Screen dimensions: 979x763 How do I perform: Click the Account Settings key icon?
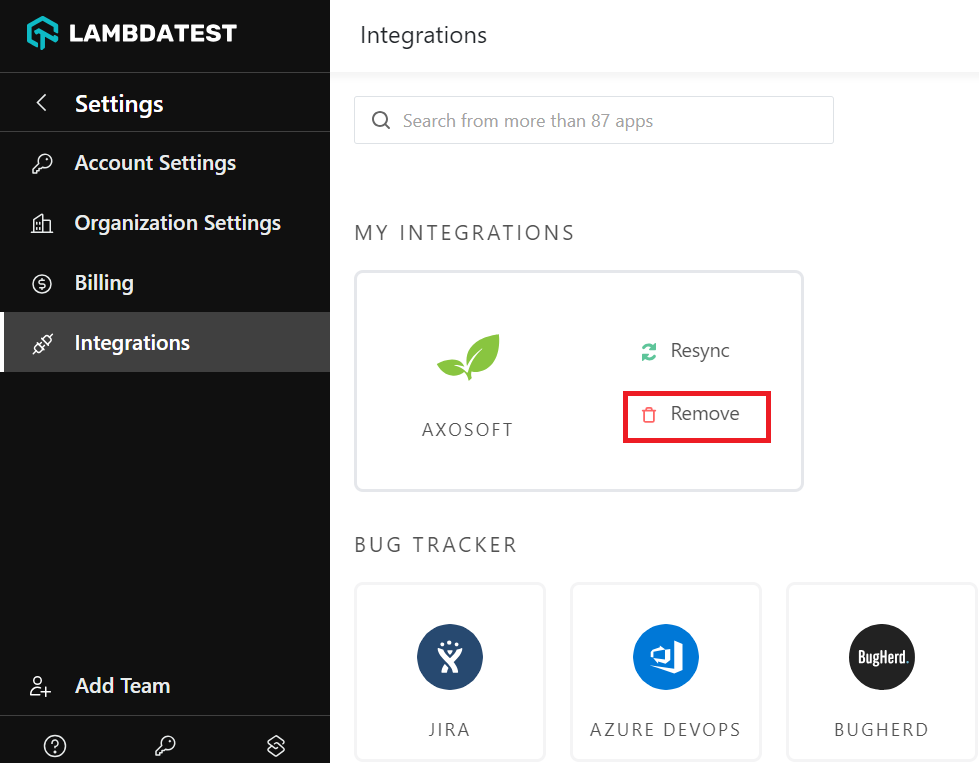click(42, 164)
